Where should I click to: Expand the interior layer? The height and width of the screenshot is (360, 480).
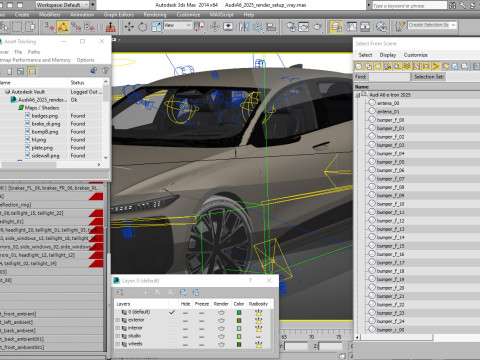tap(118, 328)
